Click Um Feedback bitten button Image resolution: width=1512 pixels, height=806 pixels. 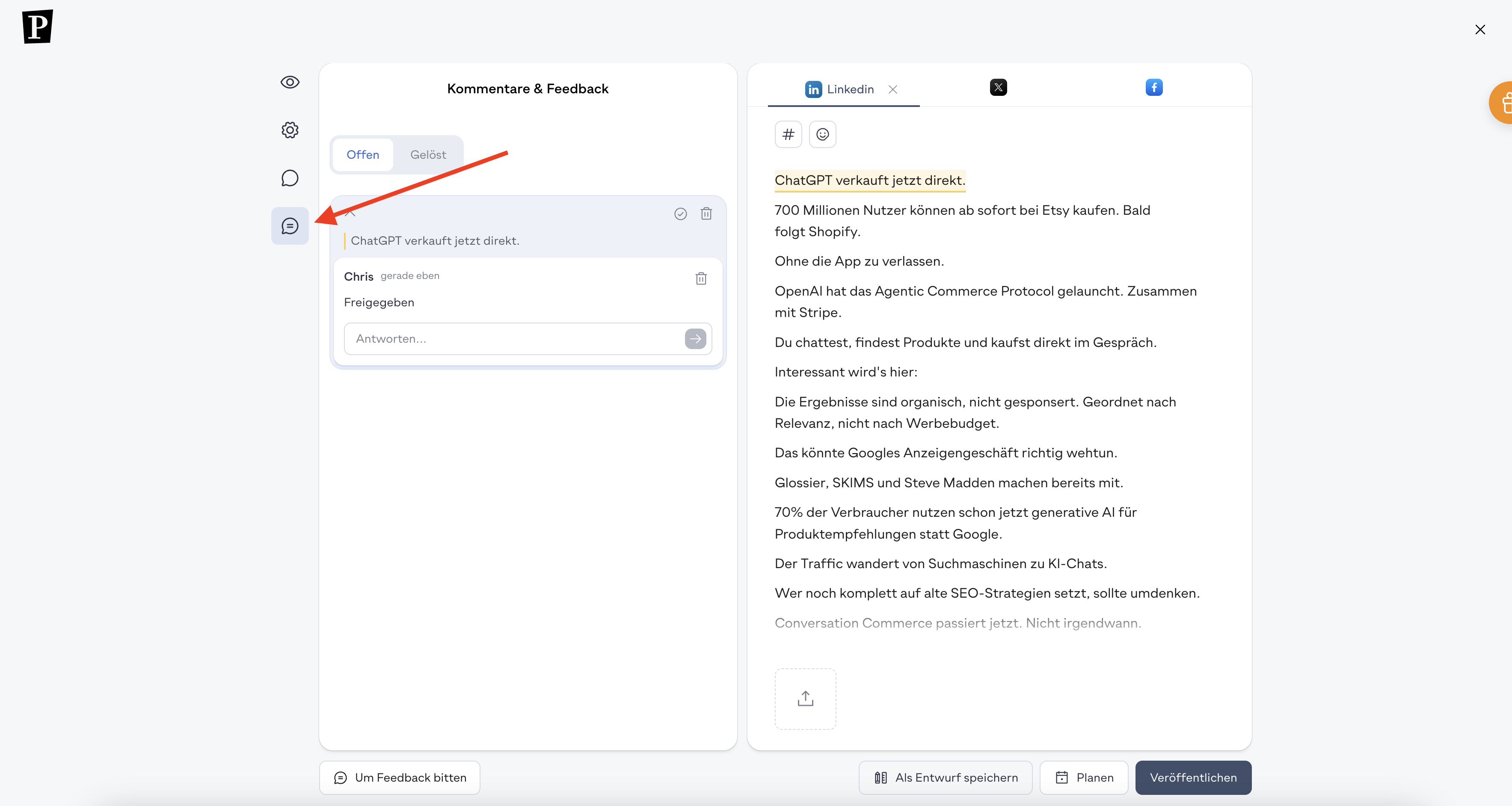(x=400, y=777)
